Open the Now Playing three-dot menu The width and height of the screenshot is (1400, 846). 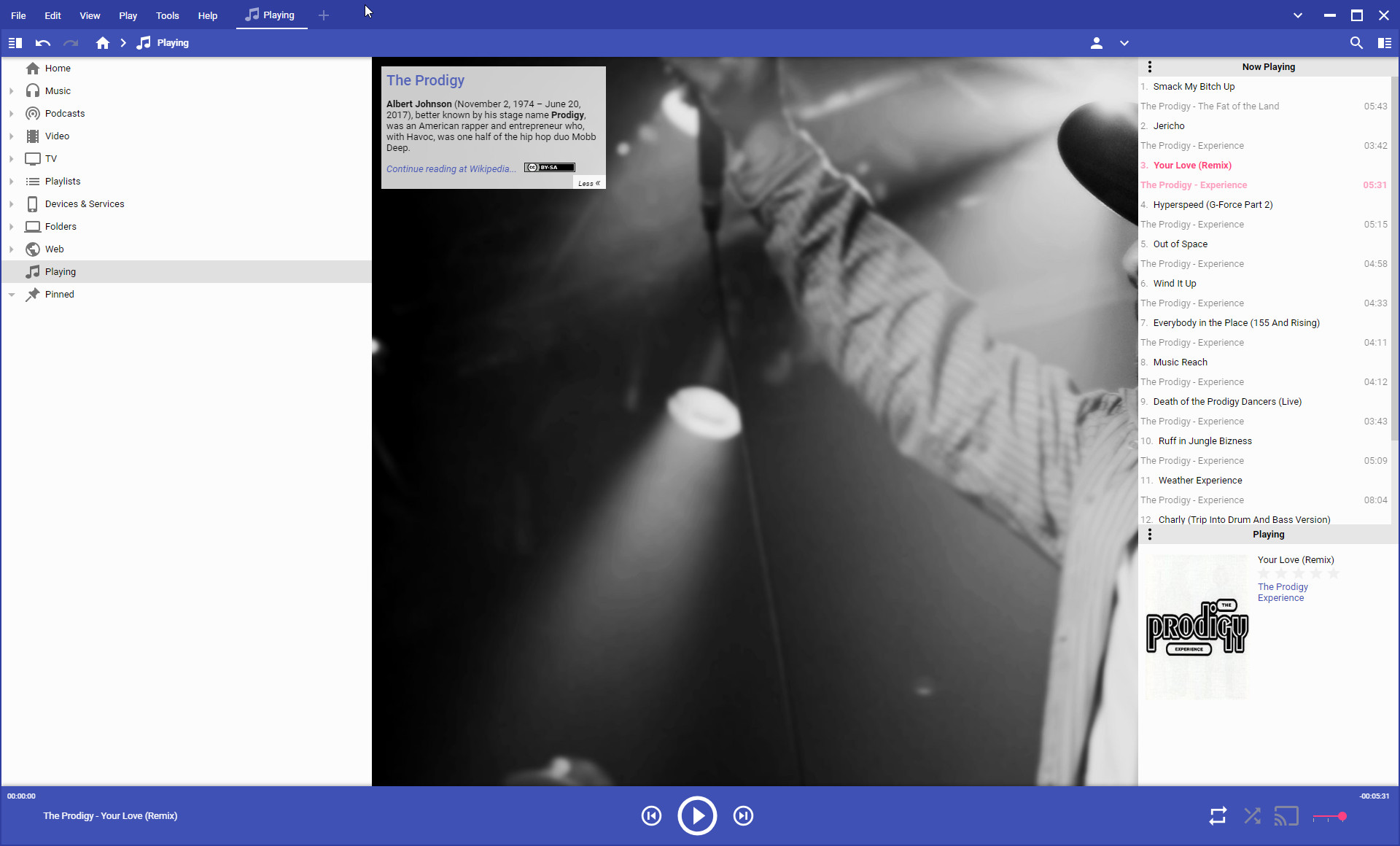(x=1150, y=67)
